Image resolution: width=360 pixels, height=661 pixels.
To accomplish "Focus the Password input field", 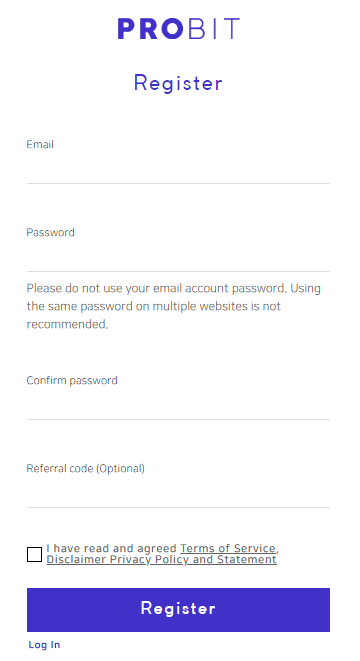I will click(x=178, y=259).
